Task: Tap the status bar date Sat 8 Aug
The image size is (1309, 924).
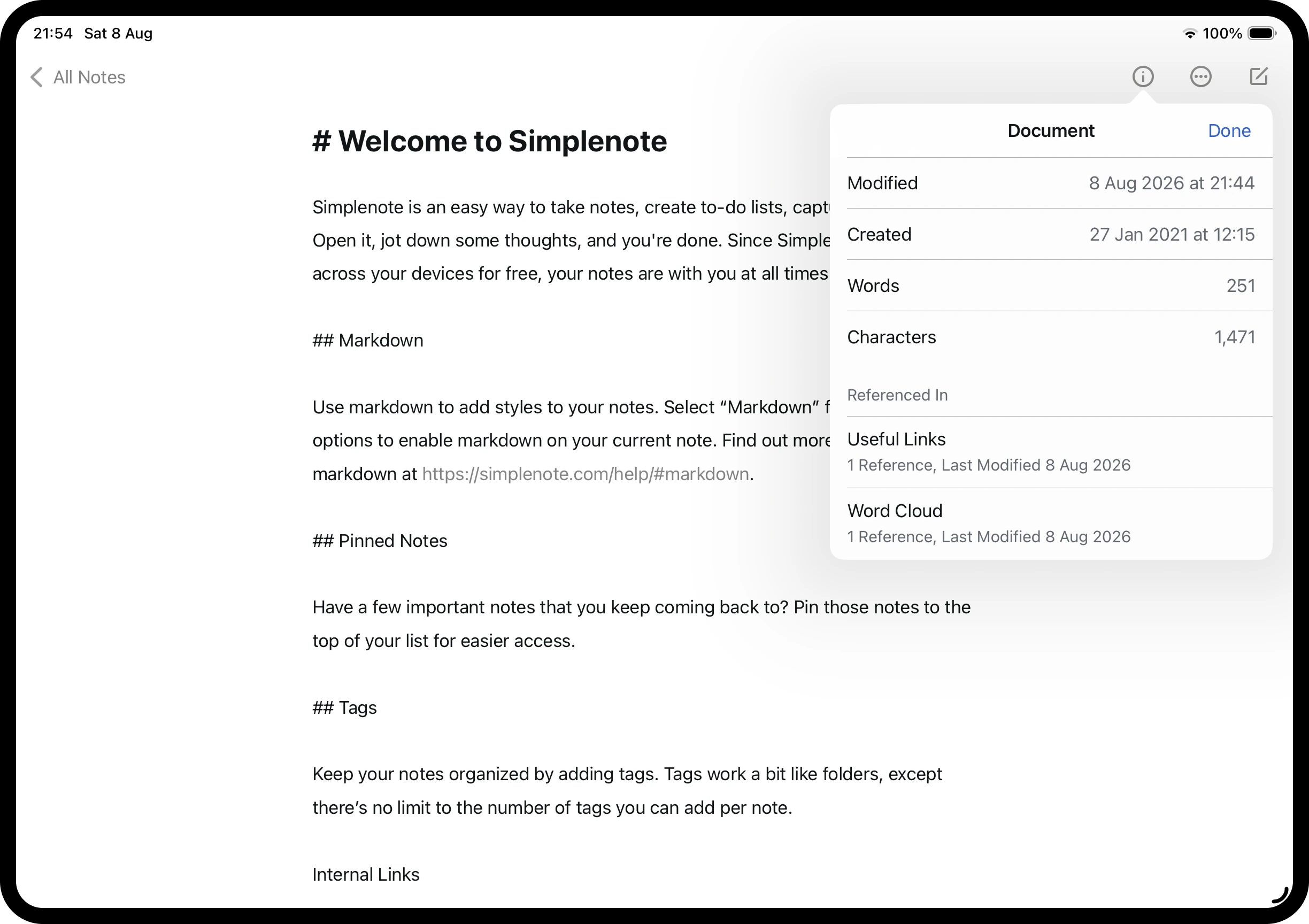Action: 118,34
